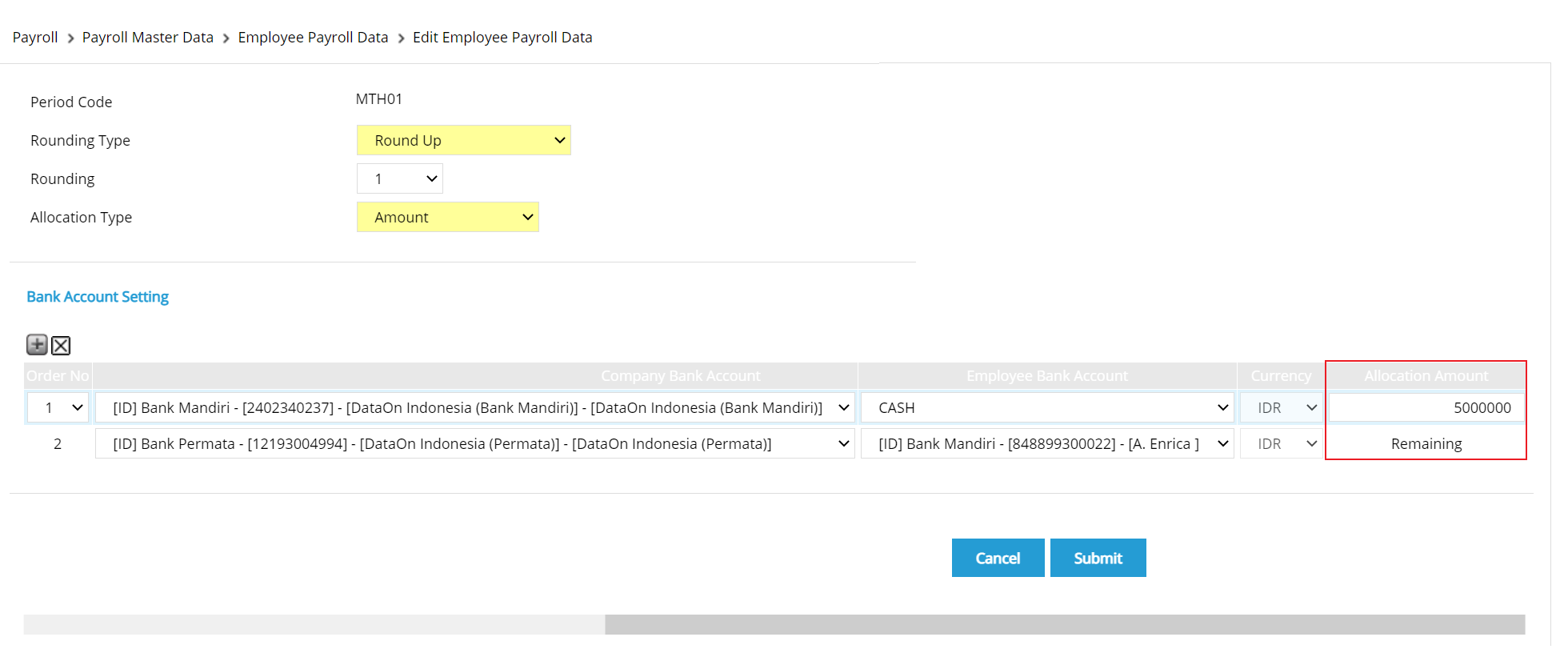Open the Rounding value dropdown
Image resolution: width=1568 pixels, height=669 pixels.
[399, 179]
